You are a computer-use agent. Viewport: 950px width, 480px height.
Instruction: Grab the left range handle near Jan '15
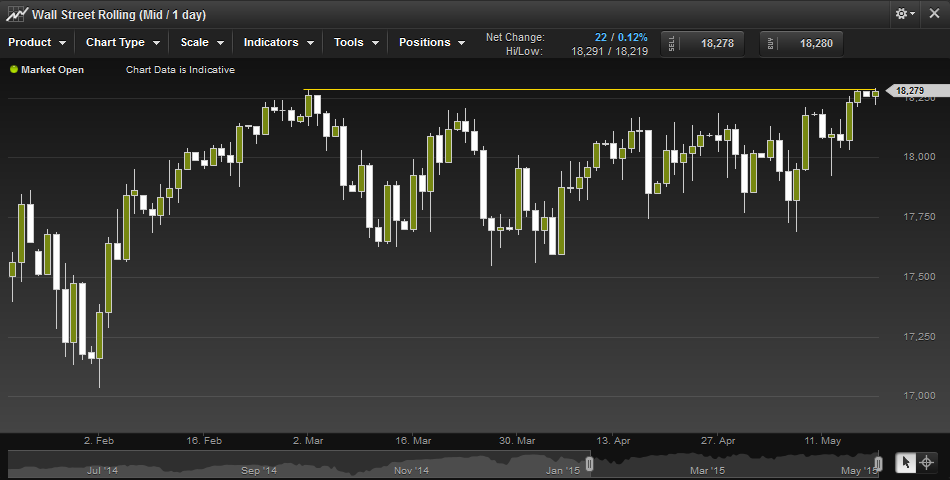click(x=590, y=463)
